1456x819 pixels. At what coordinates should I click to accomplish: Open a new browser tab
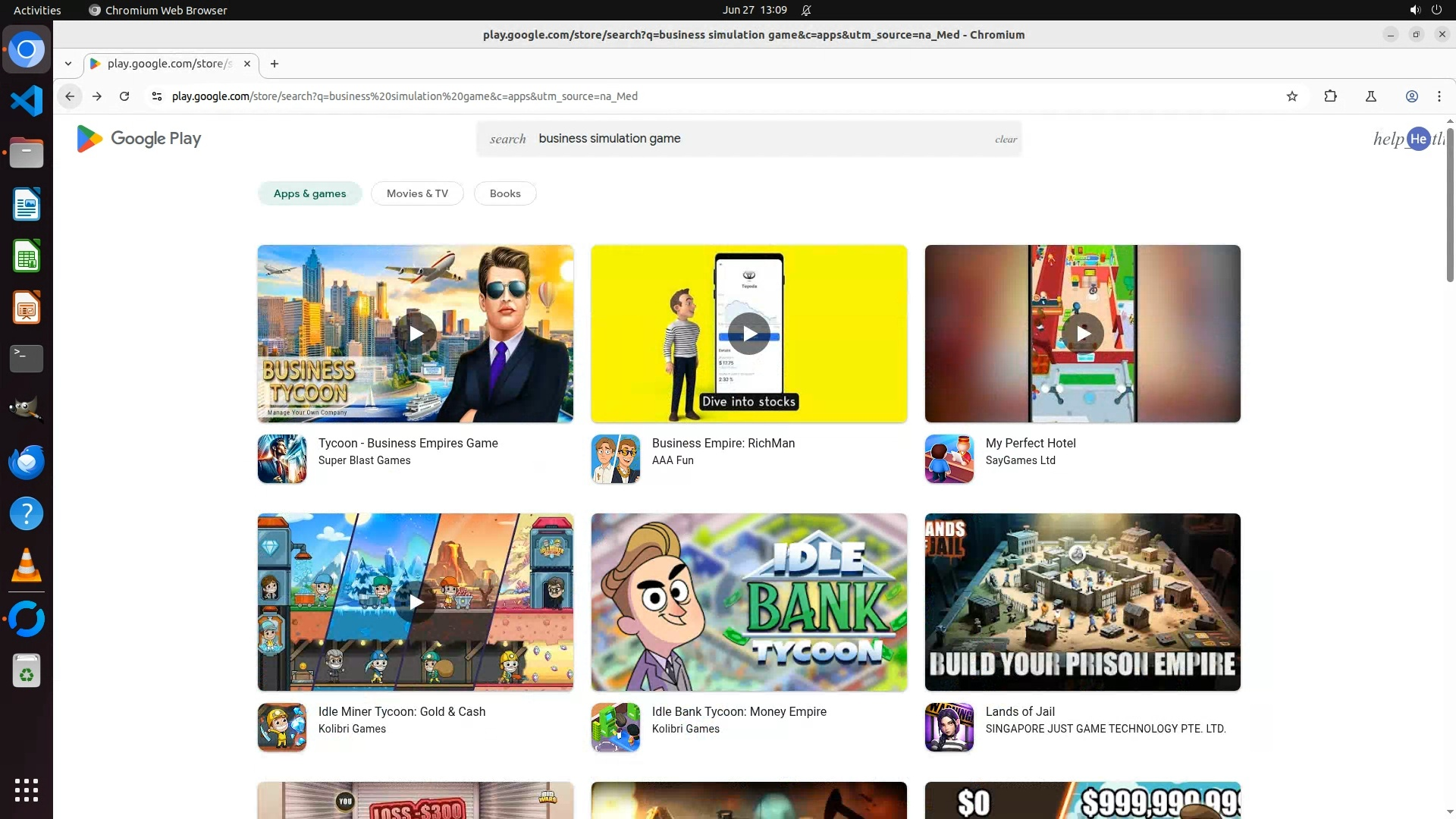[x=275, y=64]
